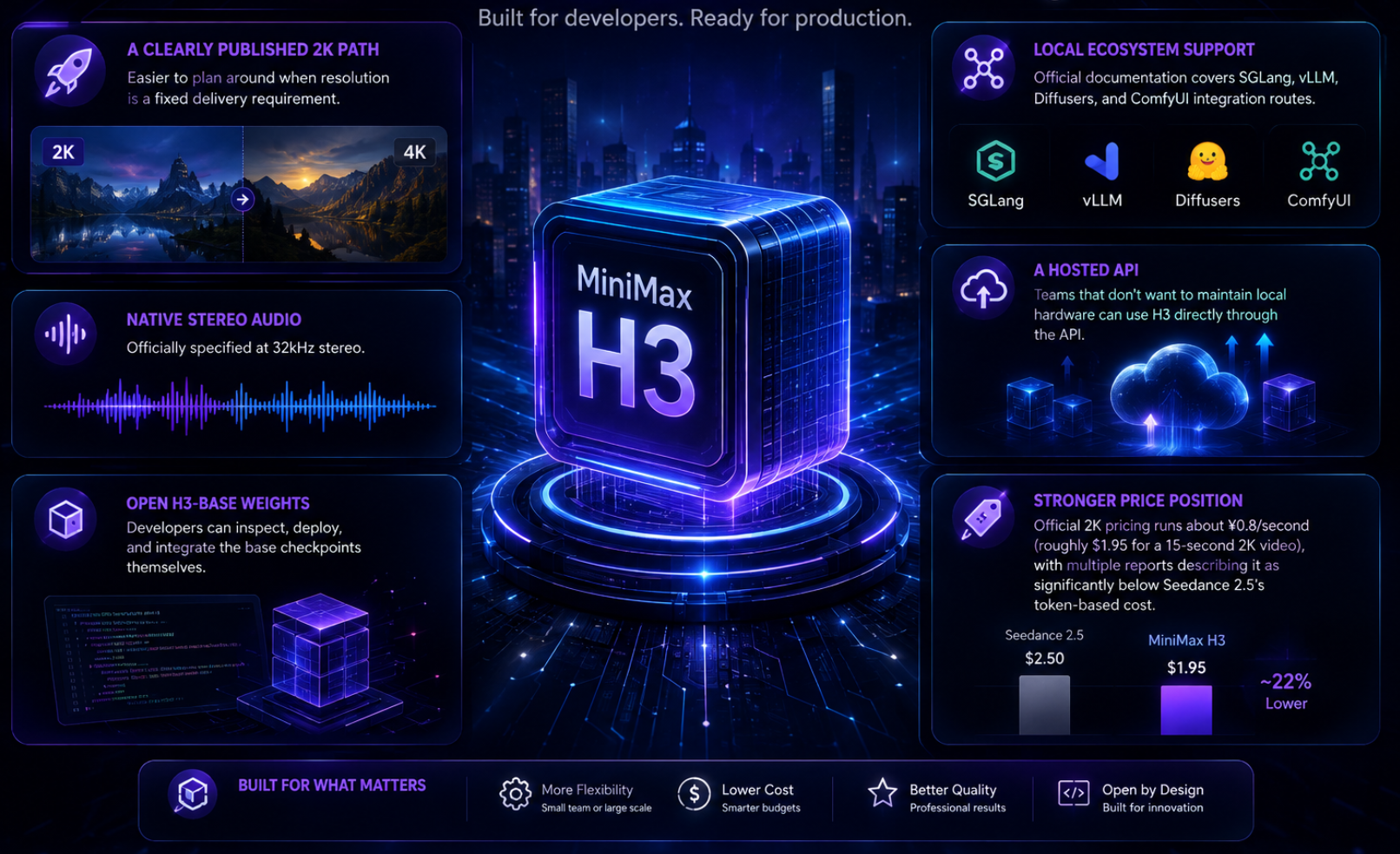Click the "STRONGER PRICE POSITION" heading
This screenshot has height=854, width=1400.
1138,500
